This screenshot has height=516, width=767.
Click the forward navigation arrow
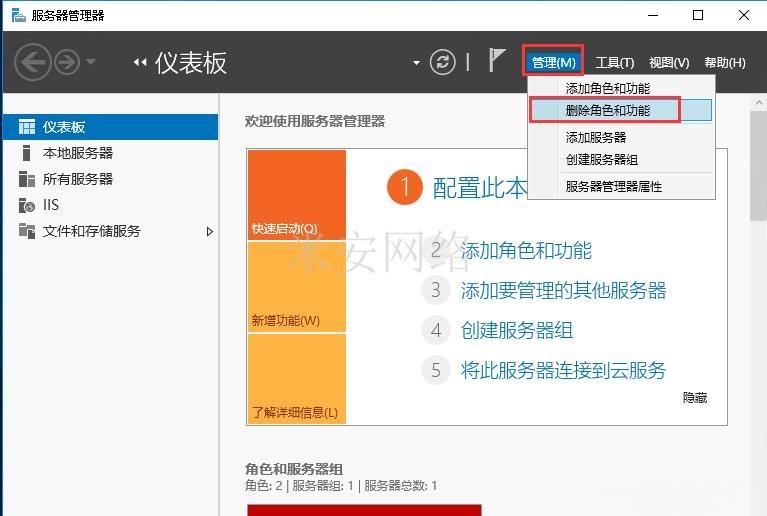(x=67, y=62)
